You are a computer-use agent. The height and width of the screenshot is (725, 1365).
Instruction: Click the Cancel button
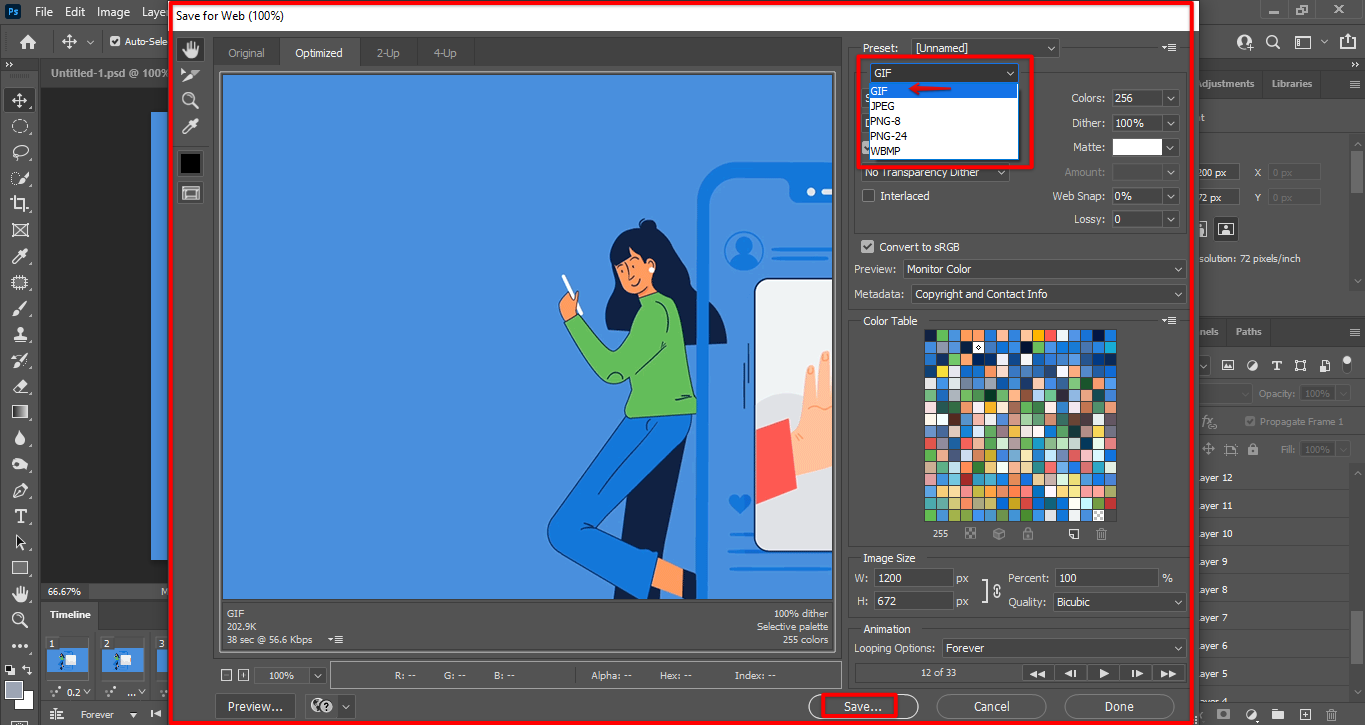(991, 706)
